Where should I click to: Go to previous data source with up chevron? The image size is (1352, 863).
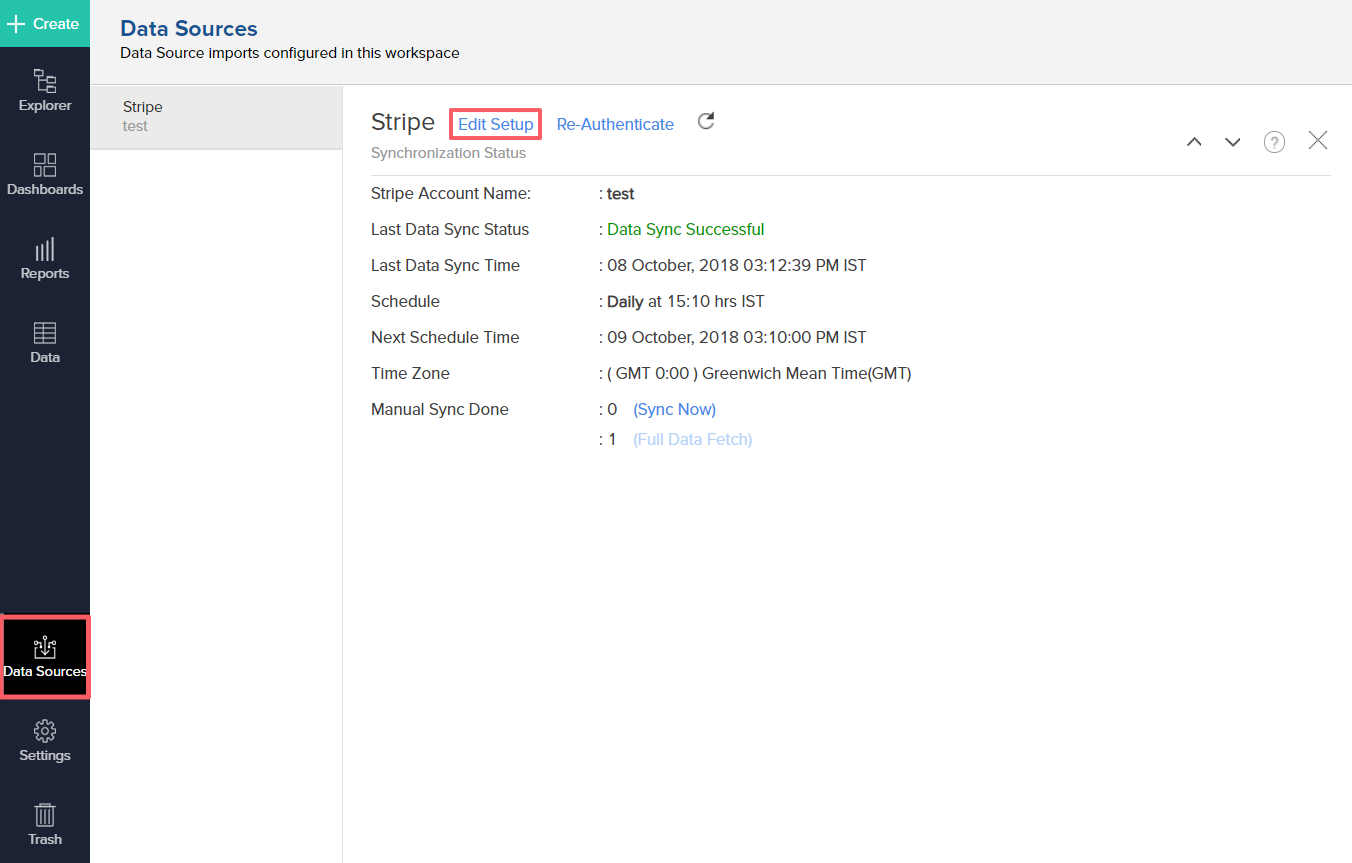1194,142
